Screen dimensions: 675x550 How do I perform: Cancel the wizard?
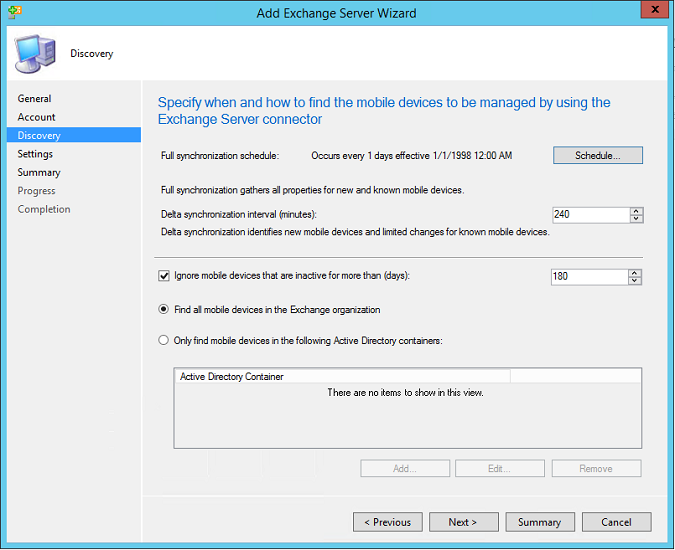(x=616, y=522)
